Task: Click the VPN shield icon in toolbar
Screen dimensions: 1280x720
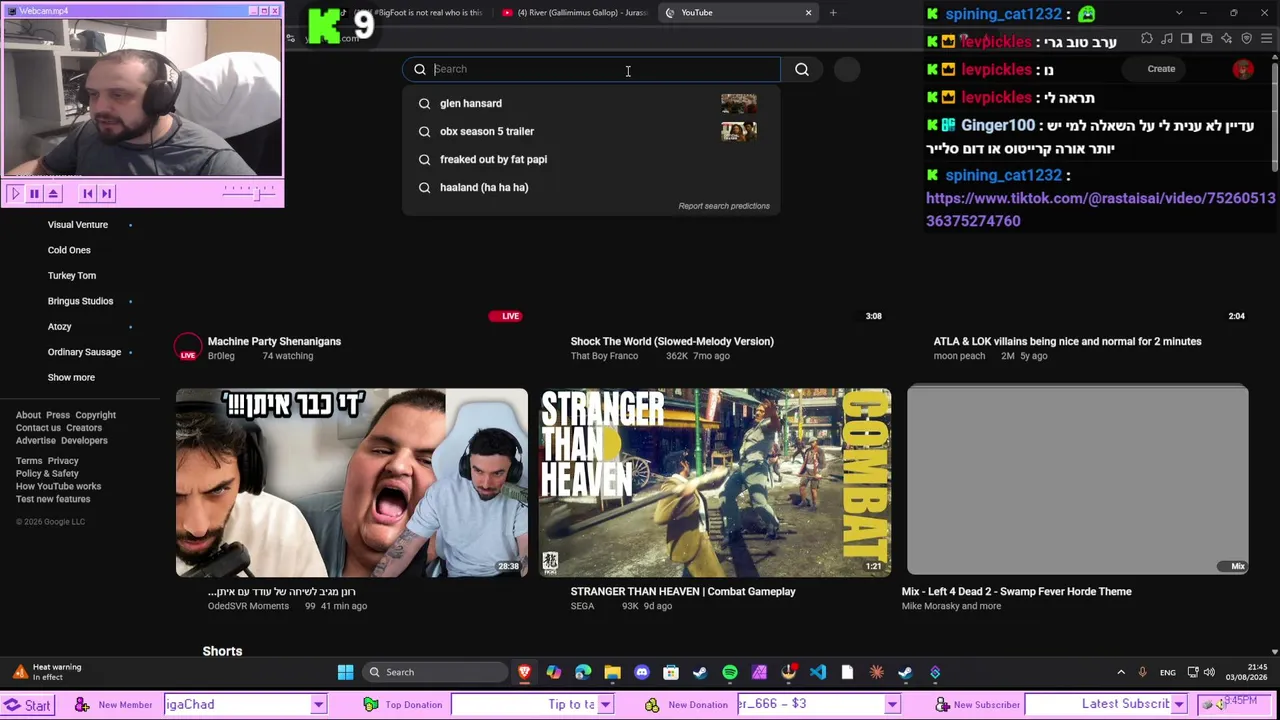Action: pos(1246,39)
